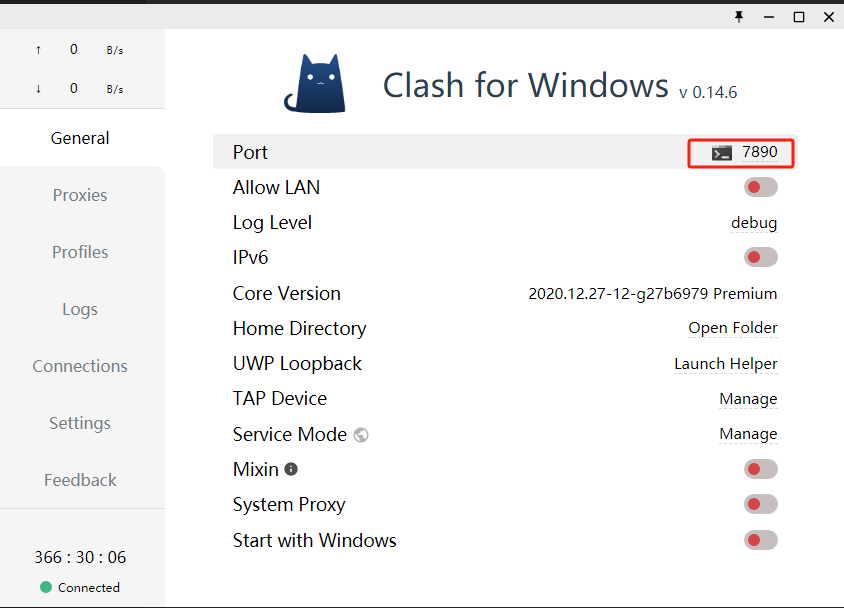The width and height of the screenshot is (844, 608).
Task: Click the core version 2020.12.27-12-g27b6979 Premium text
Action: pyautogui.click(x=652, y=293)
